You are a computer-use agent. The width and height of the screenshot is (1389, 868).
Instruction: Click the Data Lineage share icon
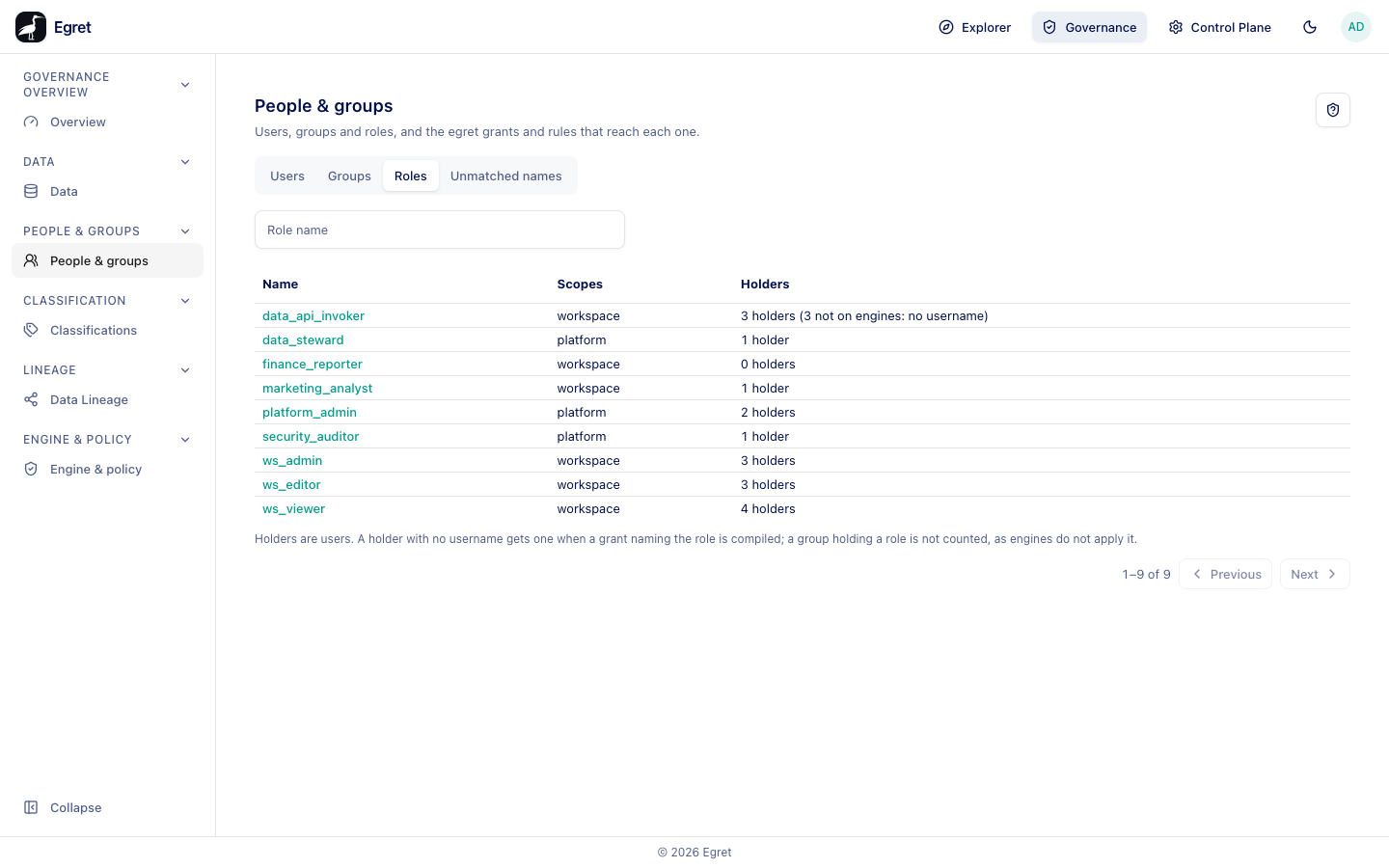tap(31, 399)
